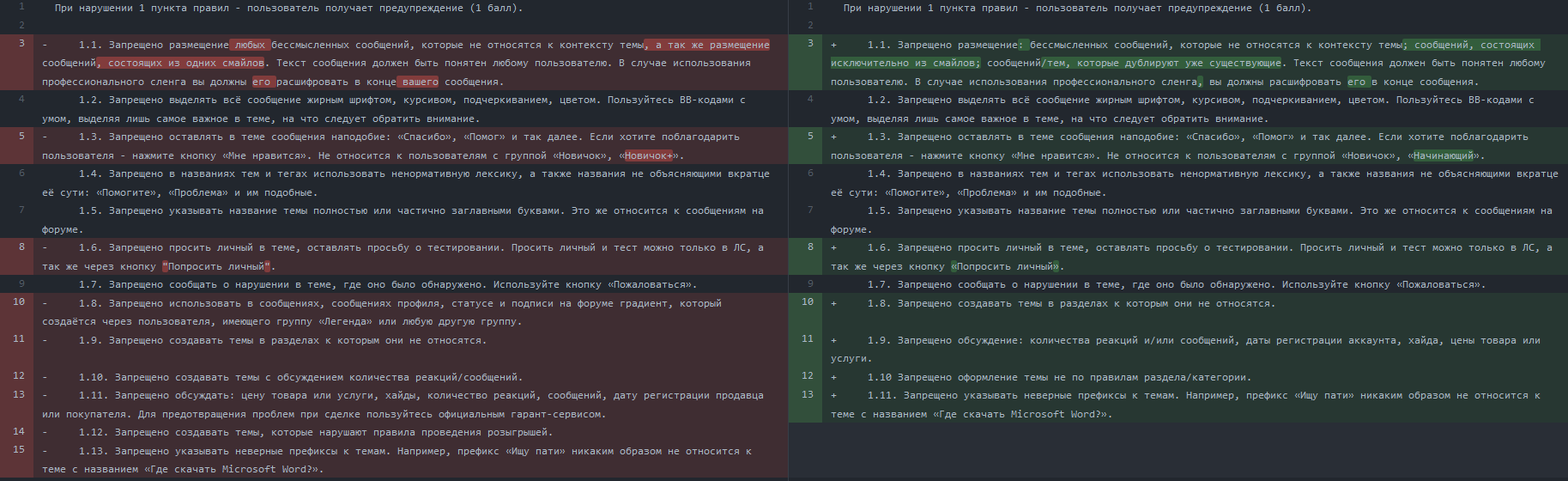Click the guillemet-quoted «Попросить личный» in the added line
The height and width of the screenshot is (481, 1568).
click(1006, 266)
